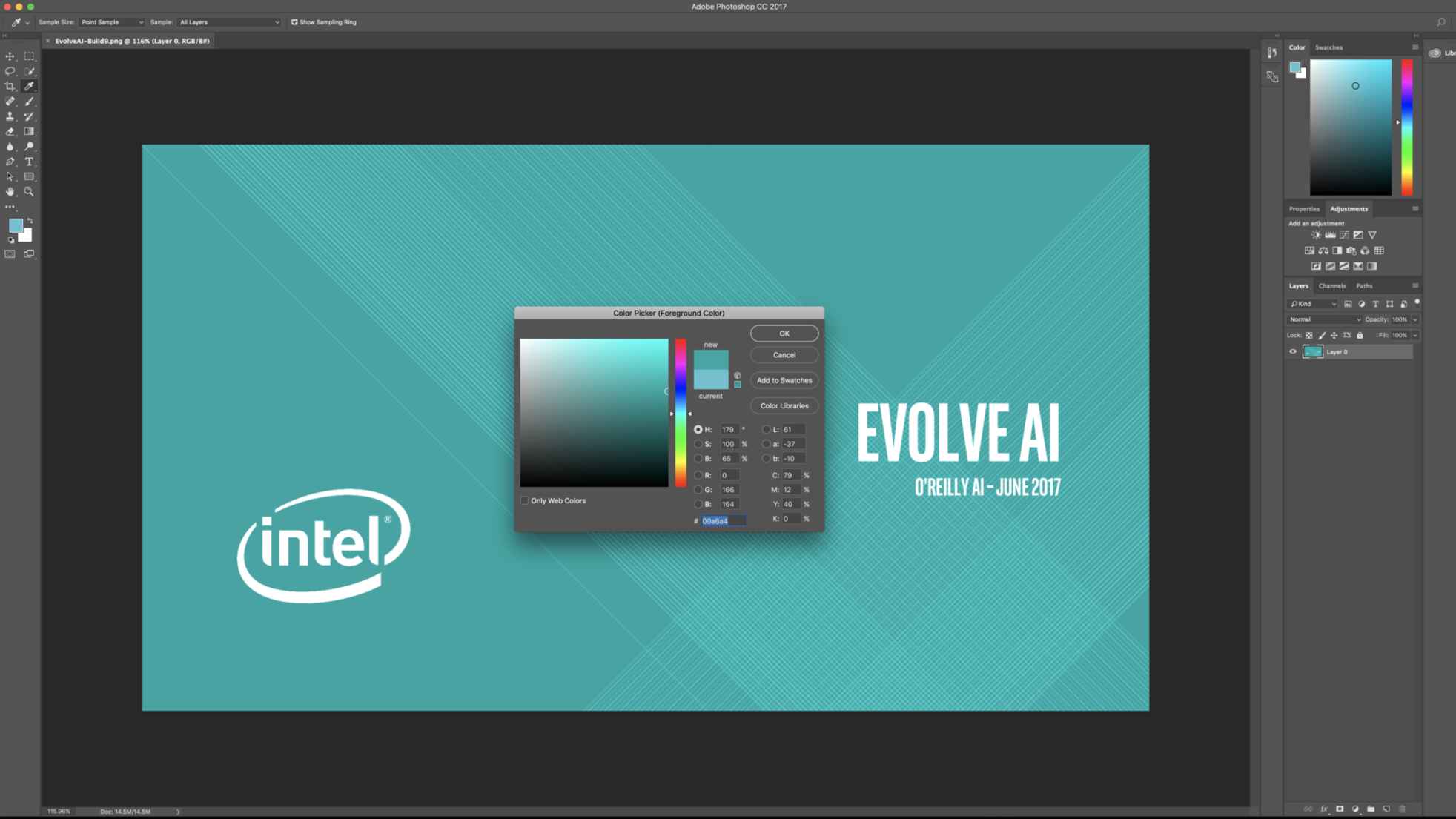Add Levels adjustment from Adjustments panel

[1330, 235]
